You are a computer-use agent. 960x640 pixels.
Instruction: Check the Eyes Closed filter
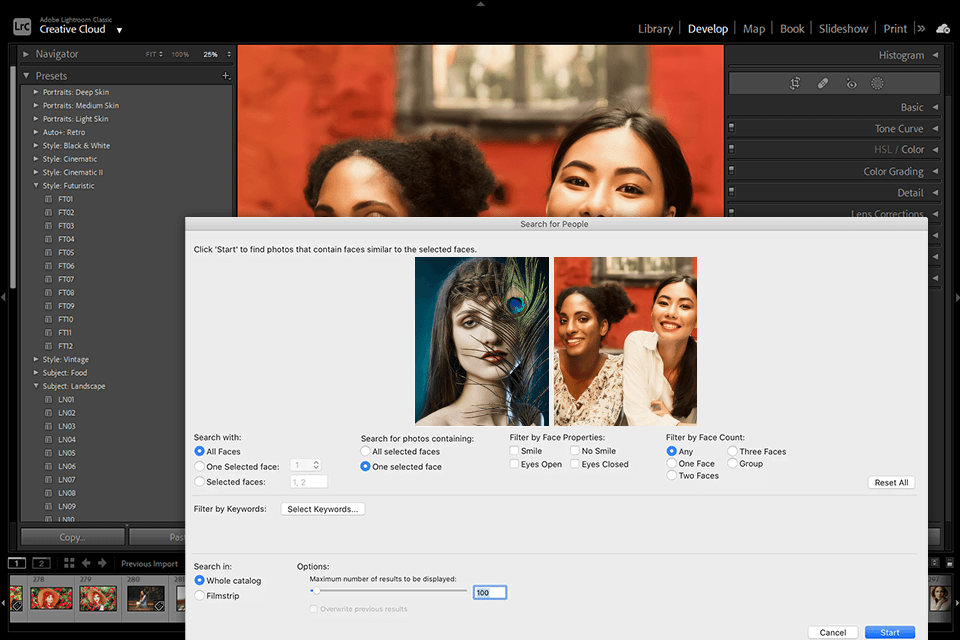tap(575, 464)
